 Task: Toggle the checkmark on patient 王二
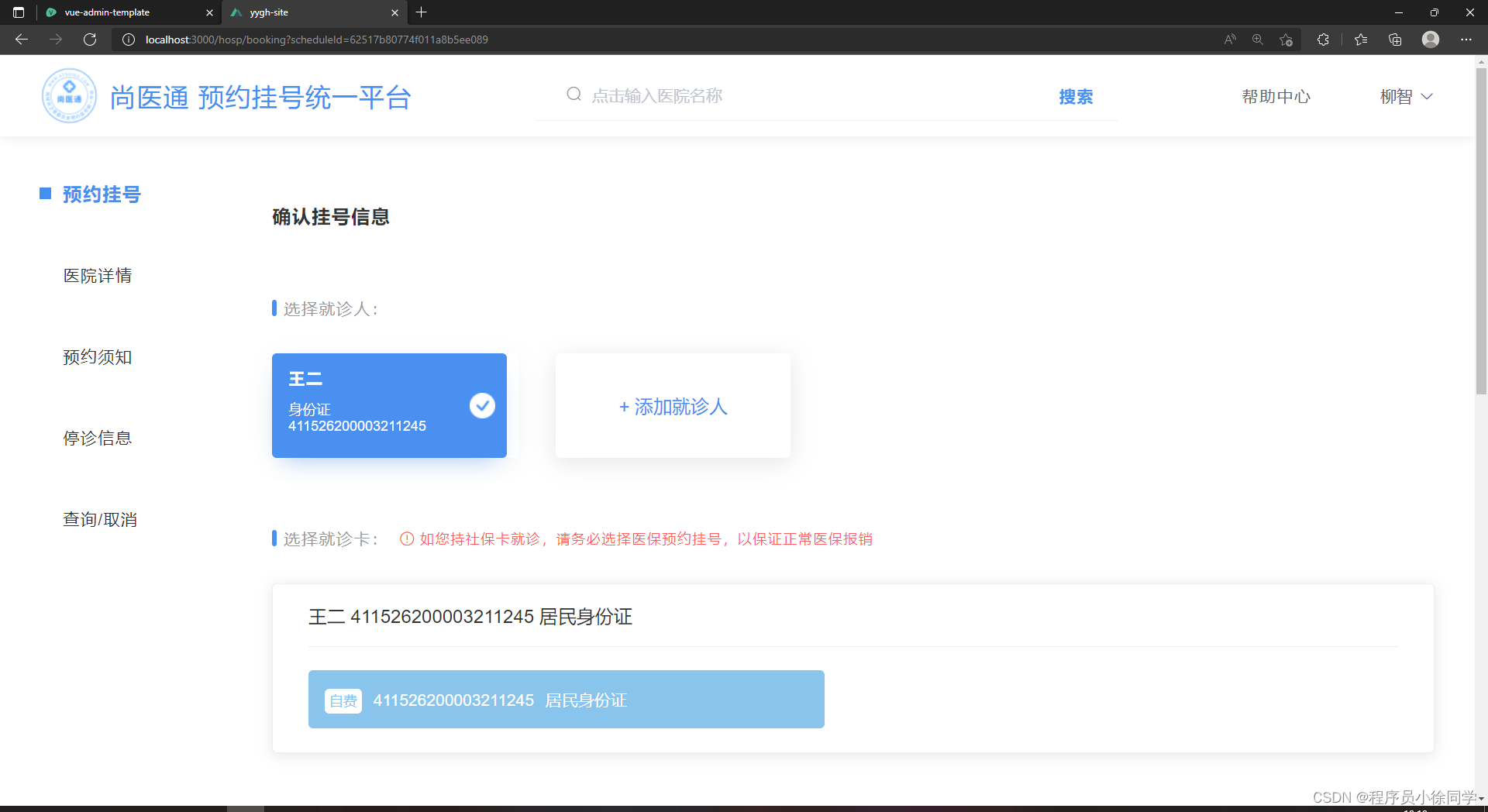click(482, 405)
